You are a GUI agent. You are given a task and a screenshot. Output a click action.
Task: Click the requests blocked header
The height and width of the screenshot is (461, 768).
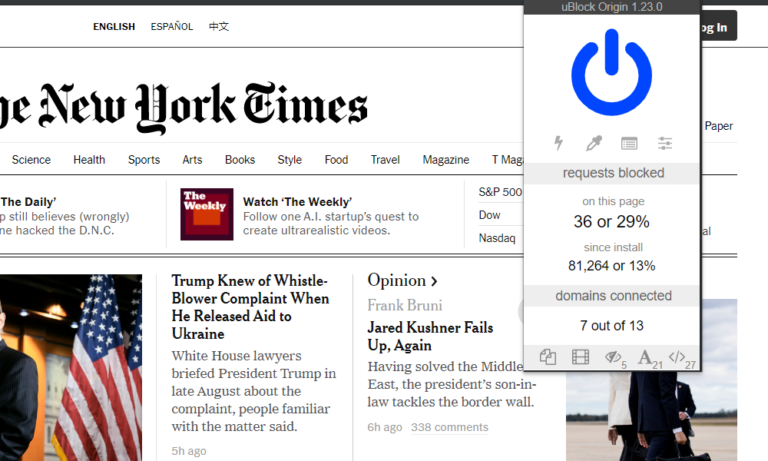tap(612, 173)
